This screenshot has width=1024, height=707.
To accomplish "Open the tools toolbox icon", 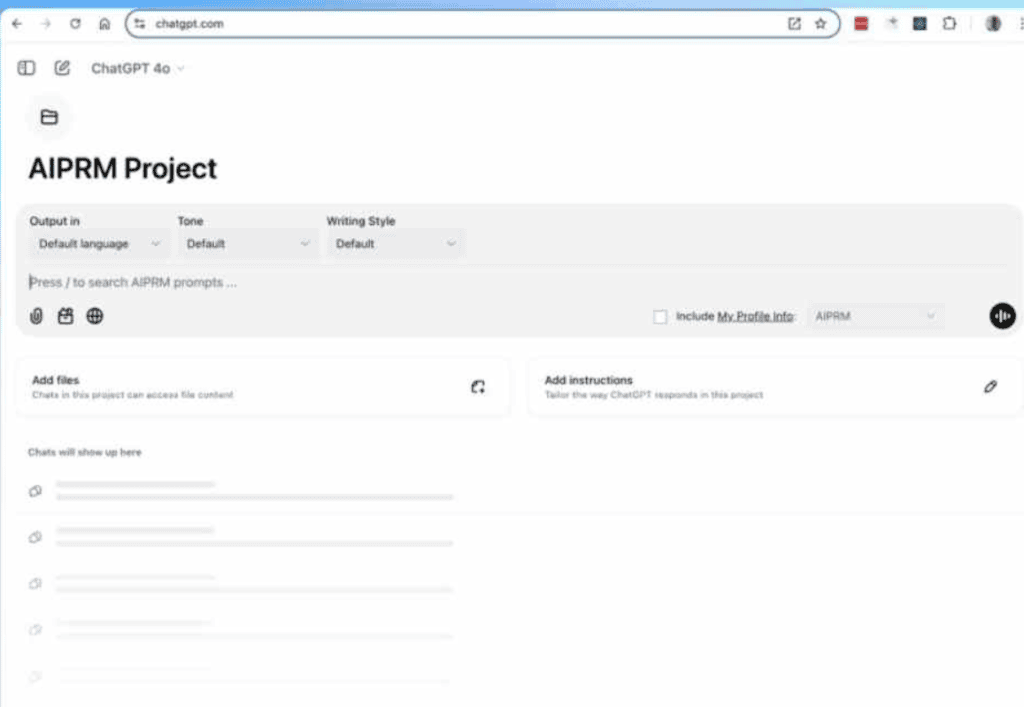I will pos(65,316).
